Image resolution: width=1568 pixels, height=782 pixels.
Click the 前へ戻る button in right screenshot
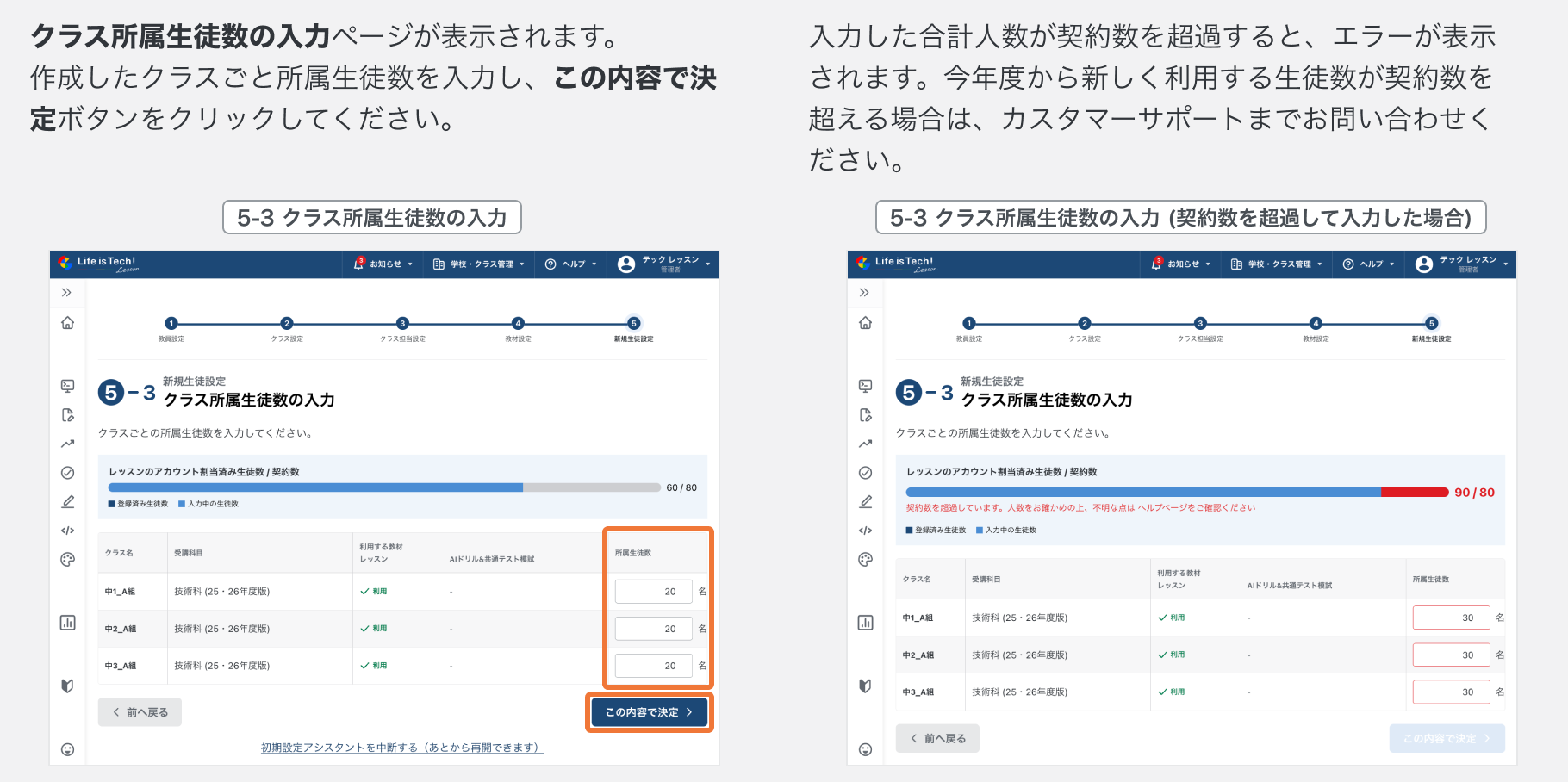937,739
